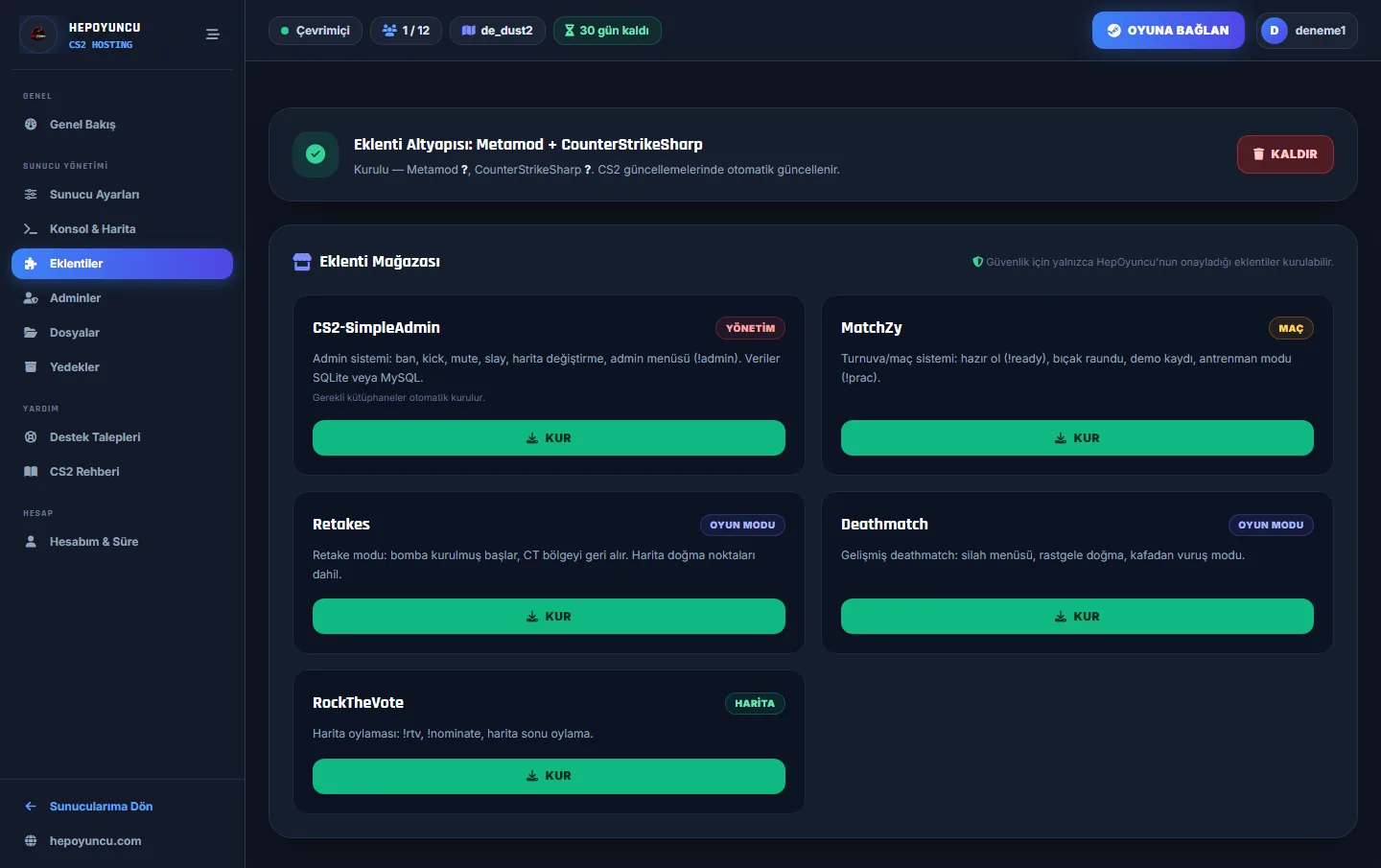1381x868 pixels.
Task: Click the OYUN MODU tag on Retakes
Action: (x=742, y=526)
